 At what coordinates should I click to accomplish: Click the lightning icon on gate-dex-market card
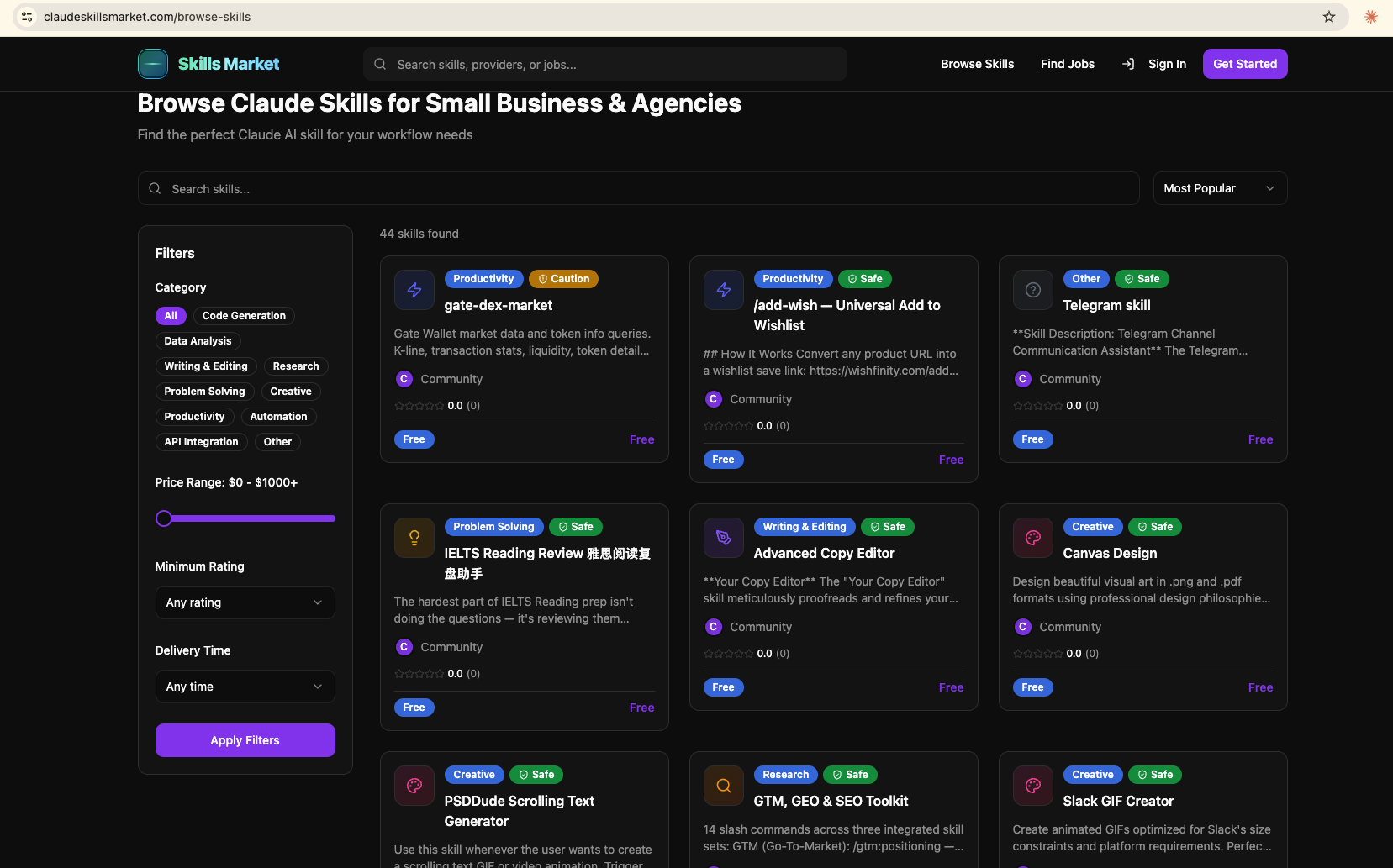414,290
